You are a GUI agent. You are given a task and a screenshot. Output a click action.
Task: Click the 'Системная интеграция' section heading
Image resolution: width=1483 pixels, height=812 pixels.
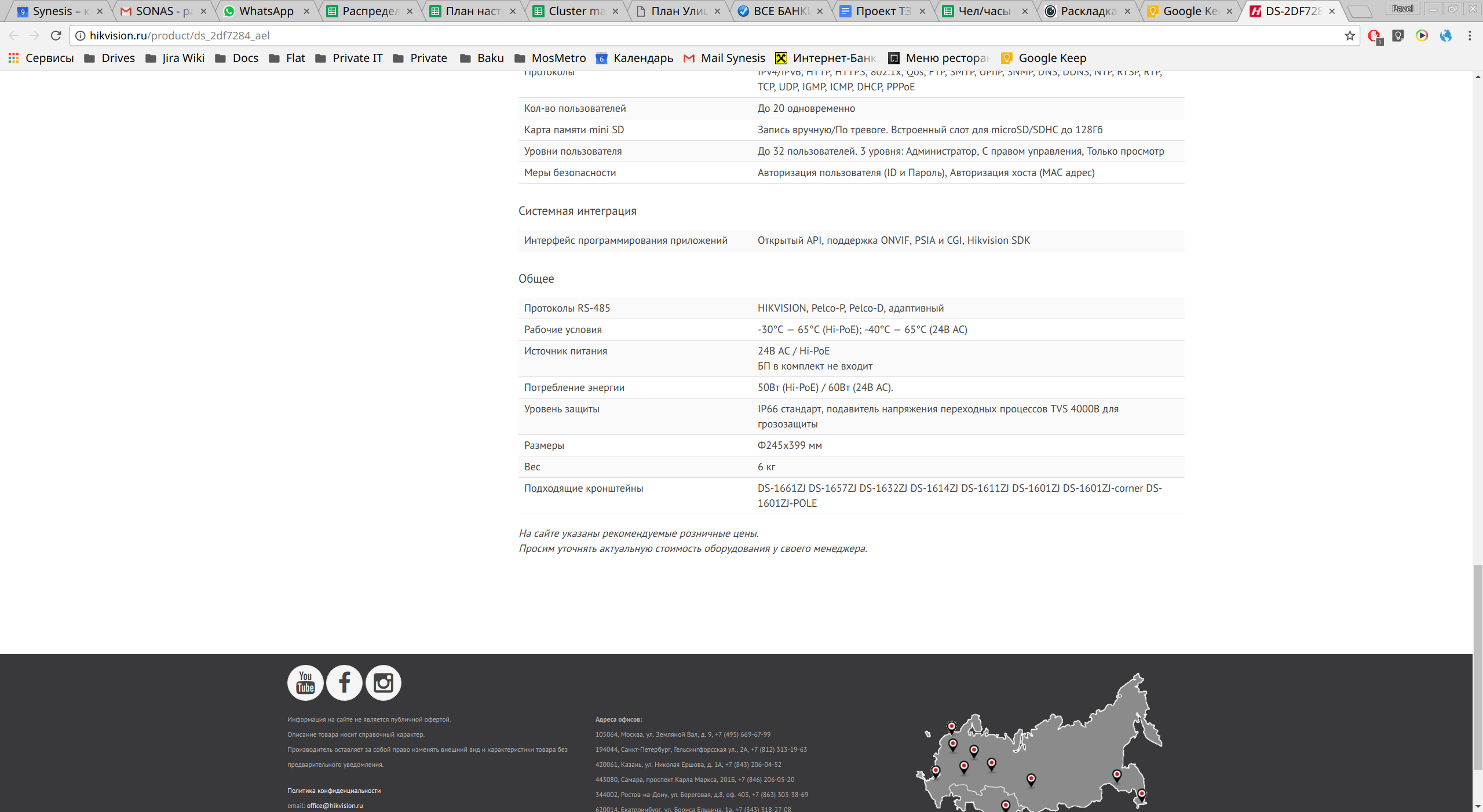(577, 211)
